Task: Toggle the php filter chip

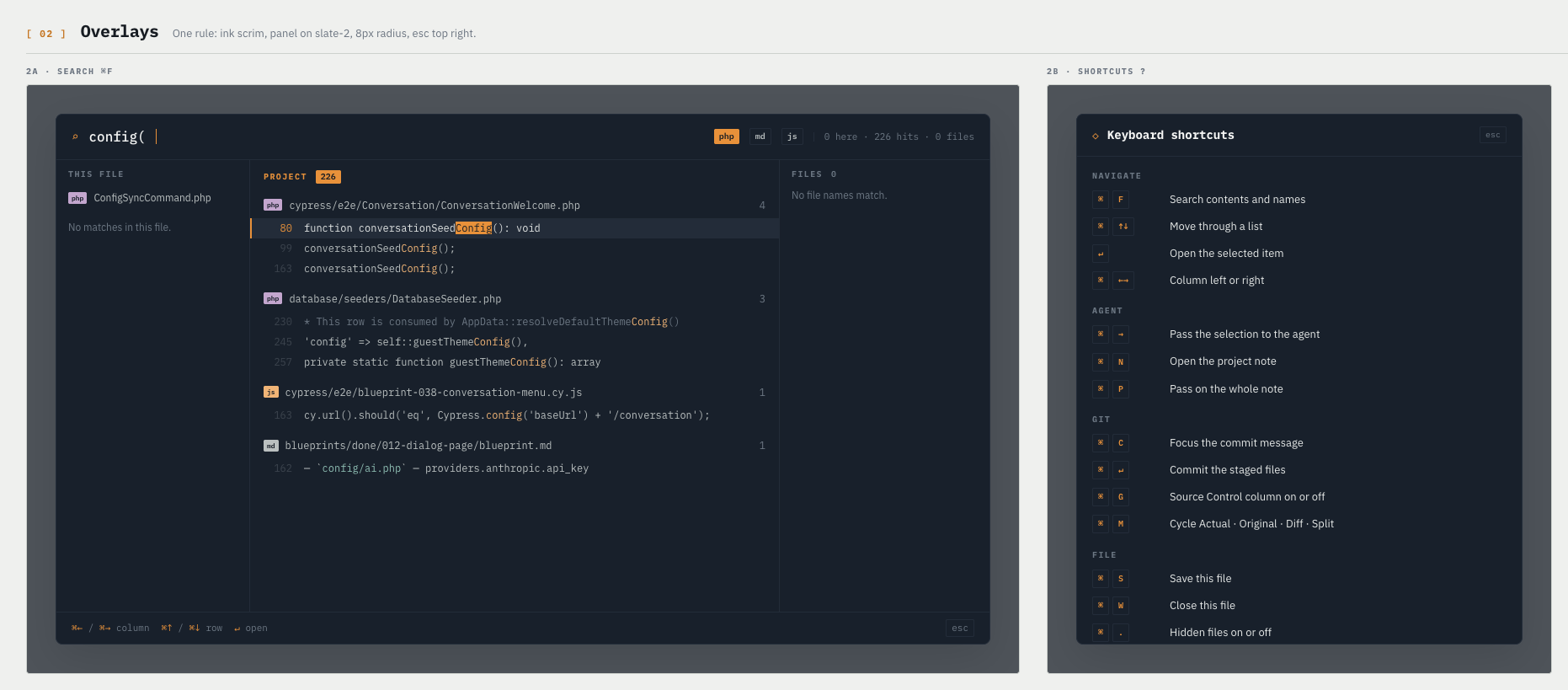Action: (726, 136)
